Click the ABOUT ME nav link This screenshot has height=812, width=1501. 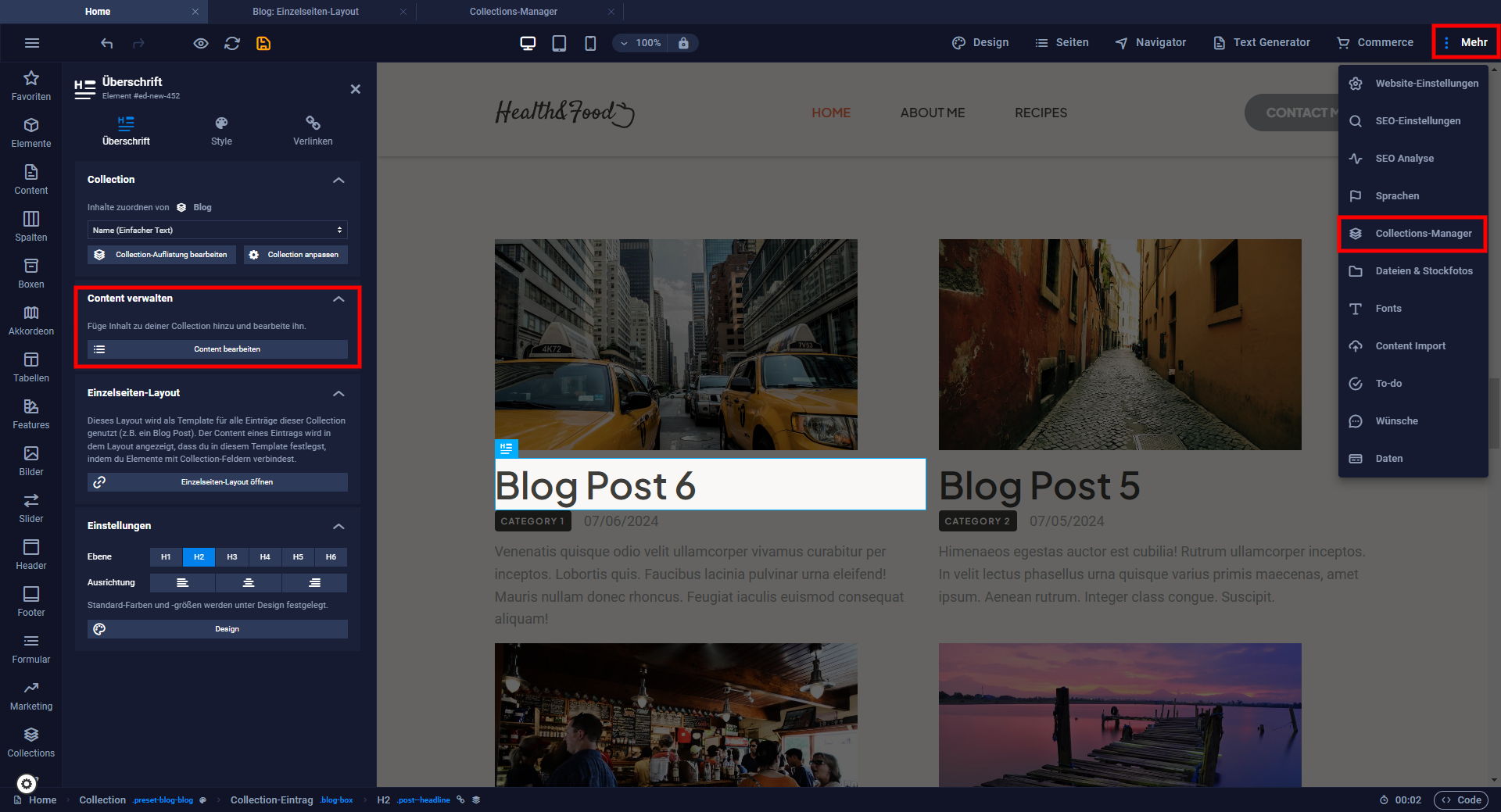coord(932,113)
